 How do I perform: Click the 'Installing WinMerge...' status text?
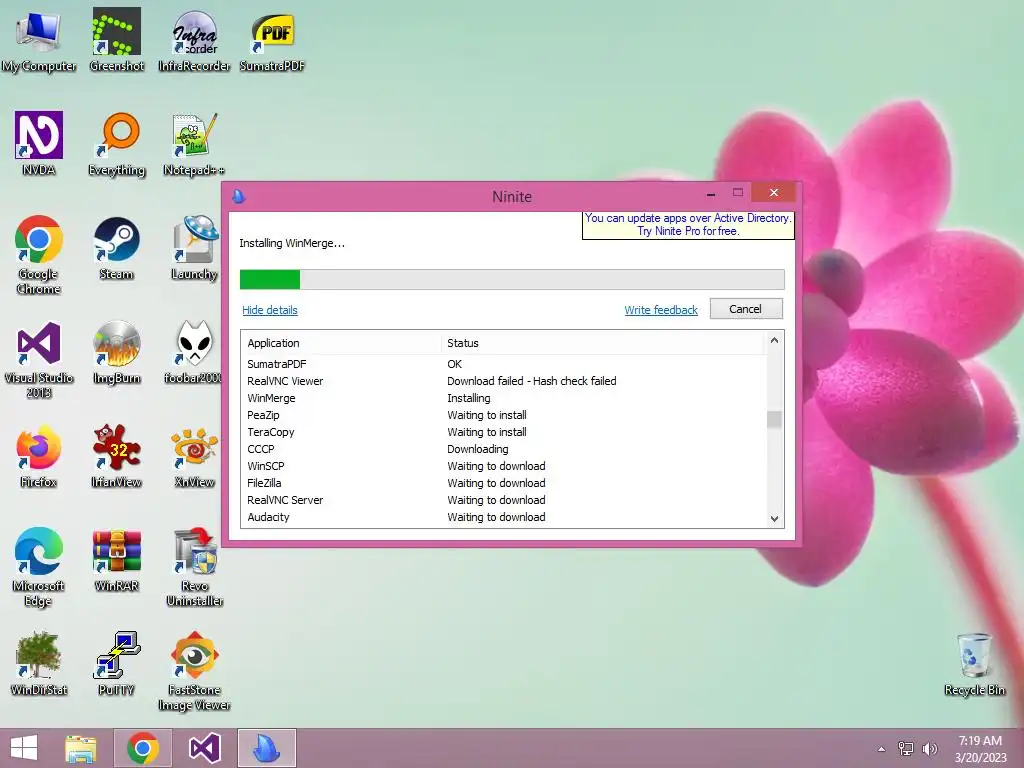coord(292,243)
